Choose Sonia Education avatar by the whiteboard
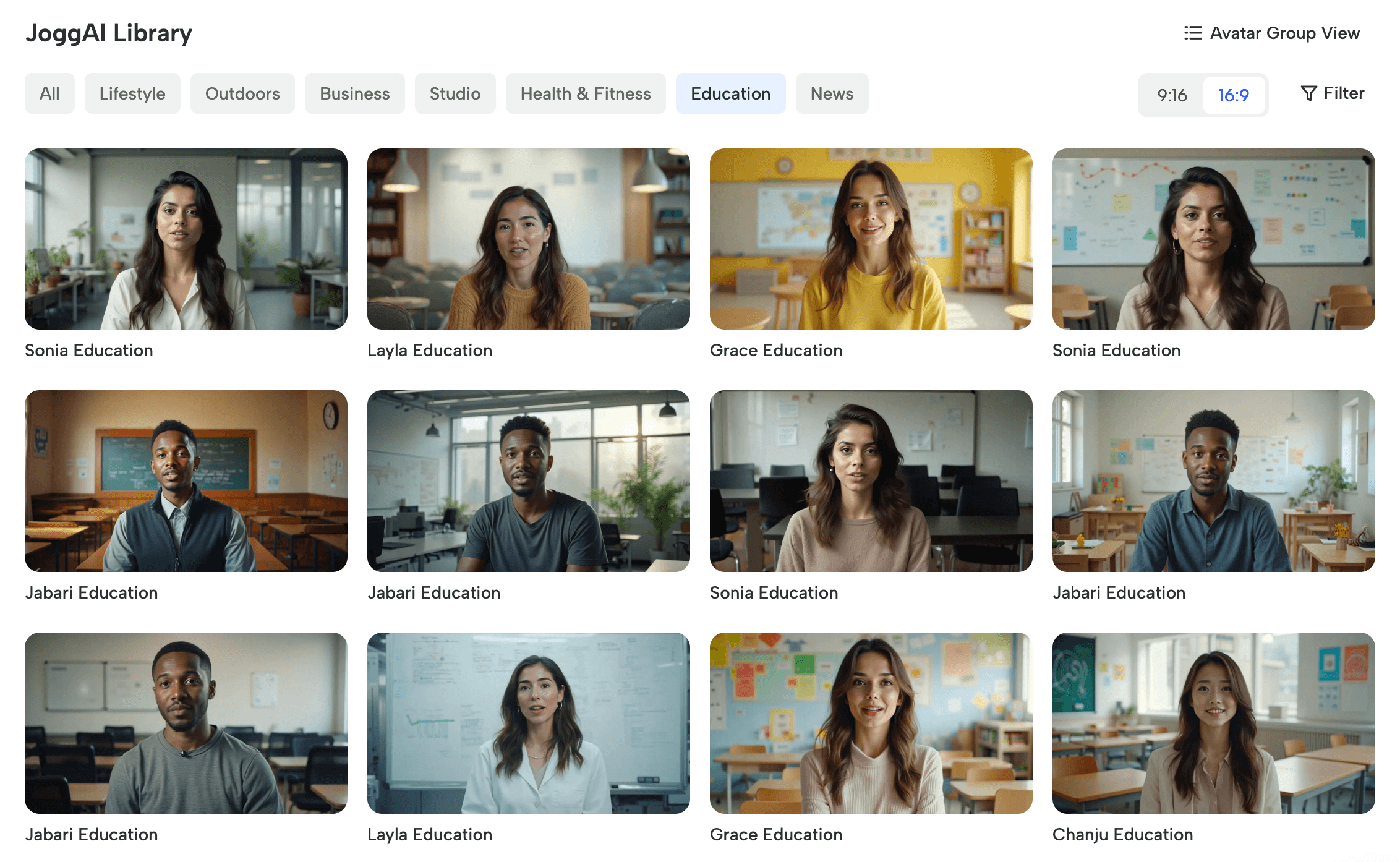 click(1214, 239)
